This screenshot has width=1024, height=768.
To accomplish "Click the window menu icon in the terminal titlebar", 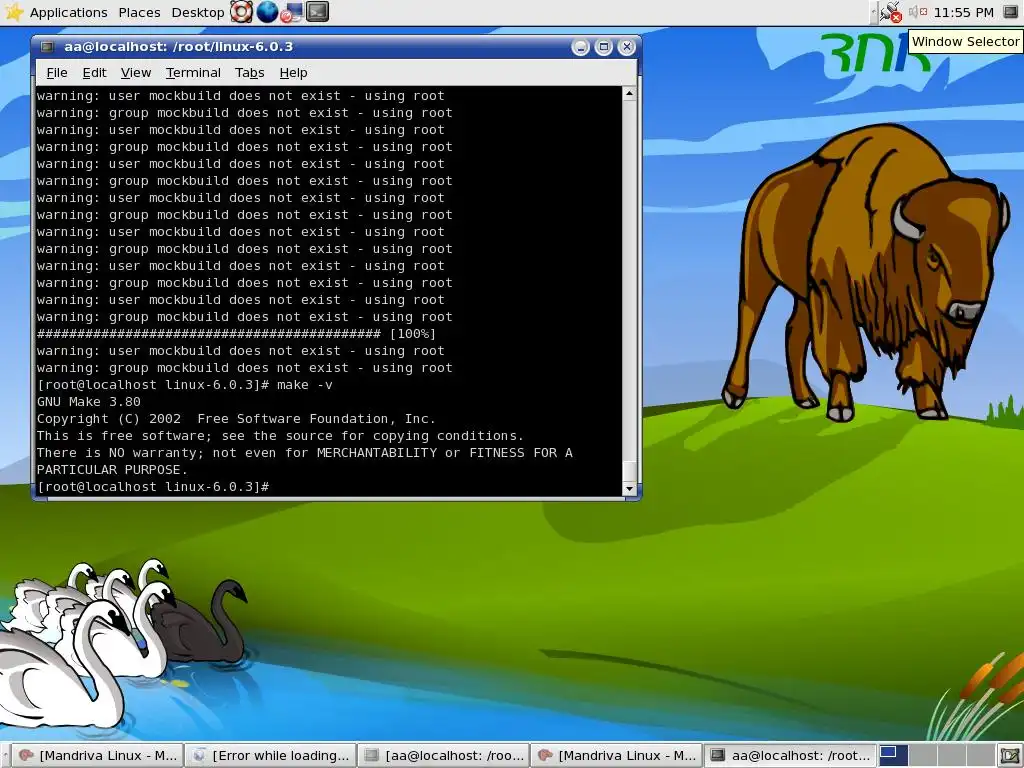I will point(47,46).
